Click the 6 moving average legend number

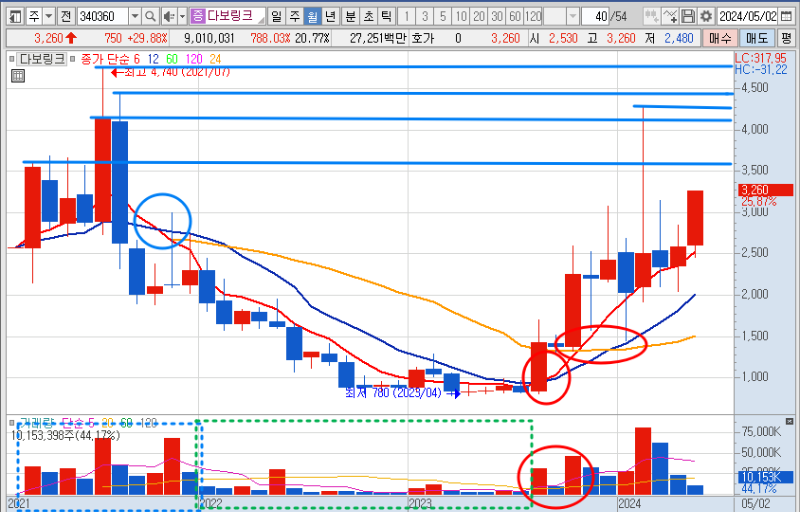(136, 59)
